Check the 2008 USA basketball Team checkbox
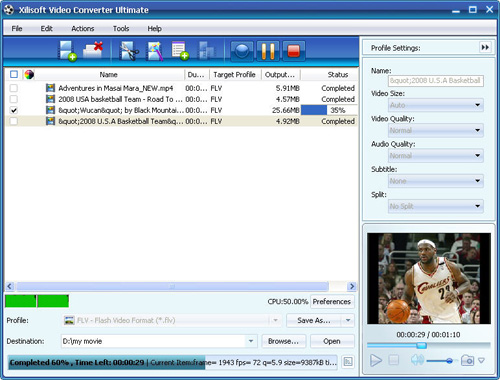This screenshot has height=380, width=500. (14, 99)
